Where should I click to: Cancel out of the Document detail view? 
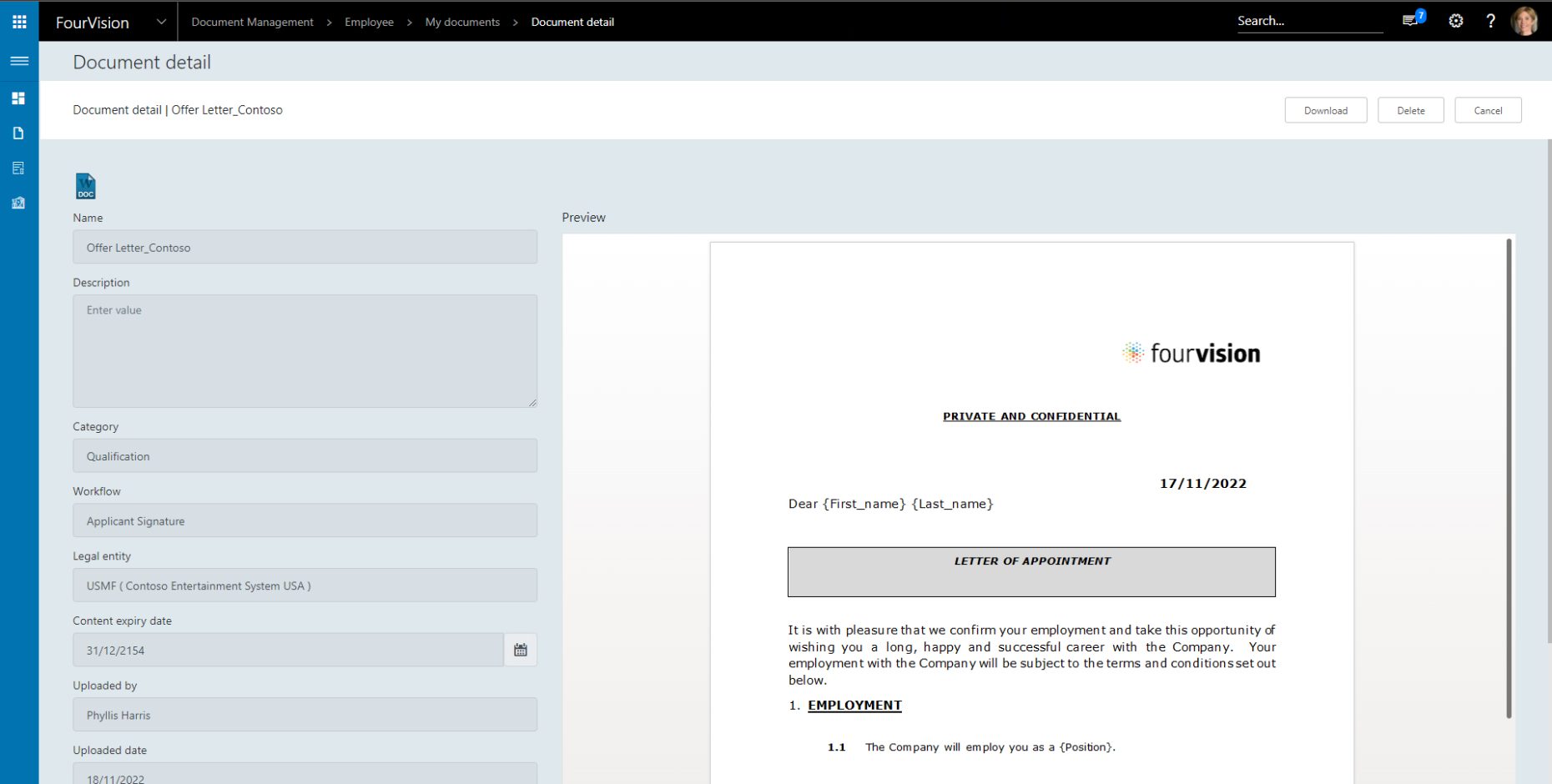click(x=1488, y=109)
